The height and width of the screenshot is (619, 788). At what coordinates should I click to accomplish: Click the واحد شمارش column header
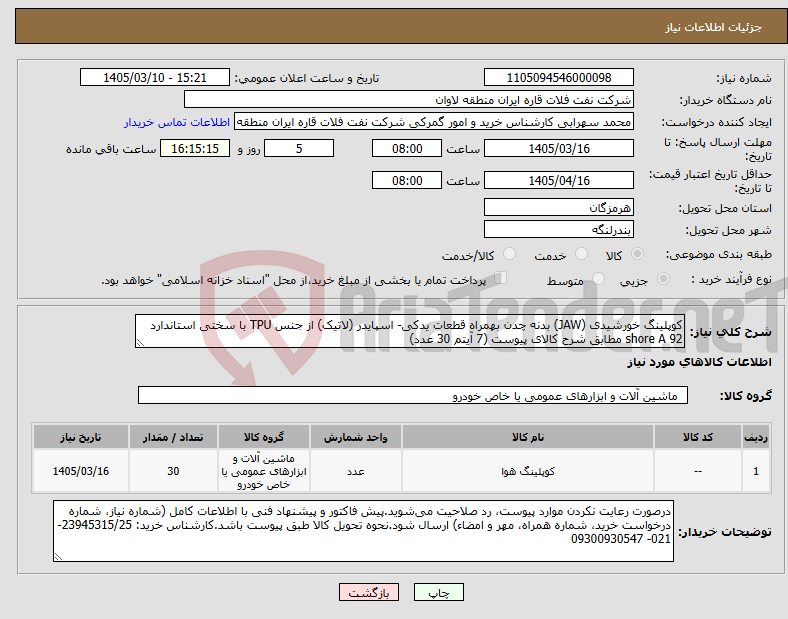point(356,437)
